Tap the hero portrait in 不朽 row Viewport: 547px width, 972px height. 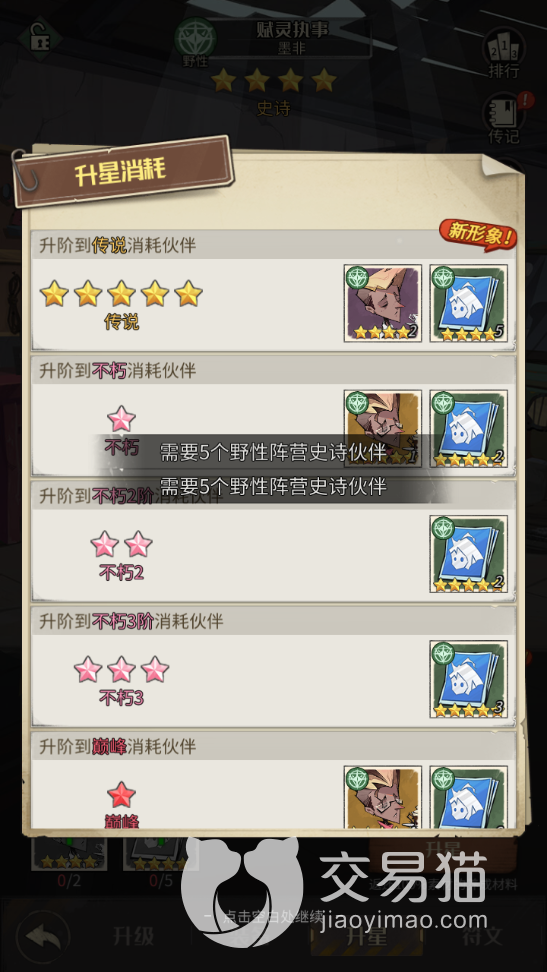383,428
